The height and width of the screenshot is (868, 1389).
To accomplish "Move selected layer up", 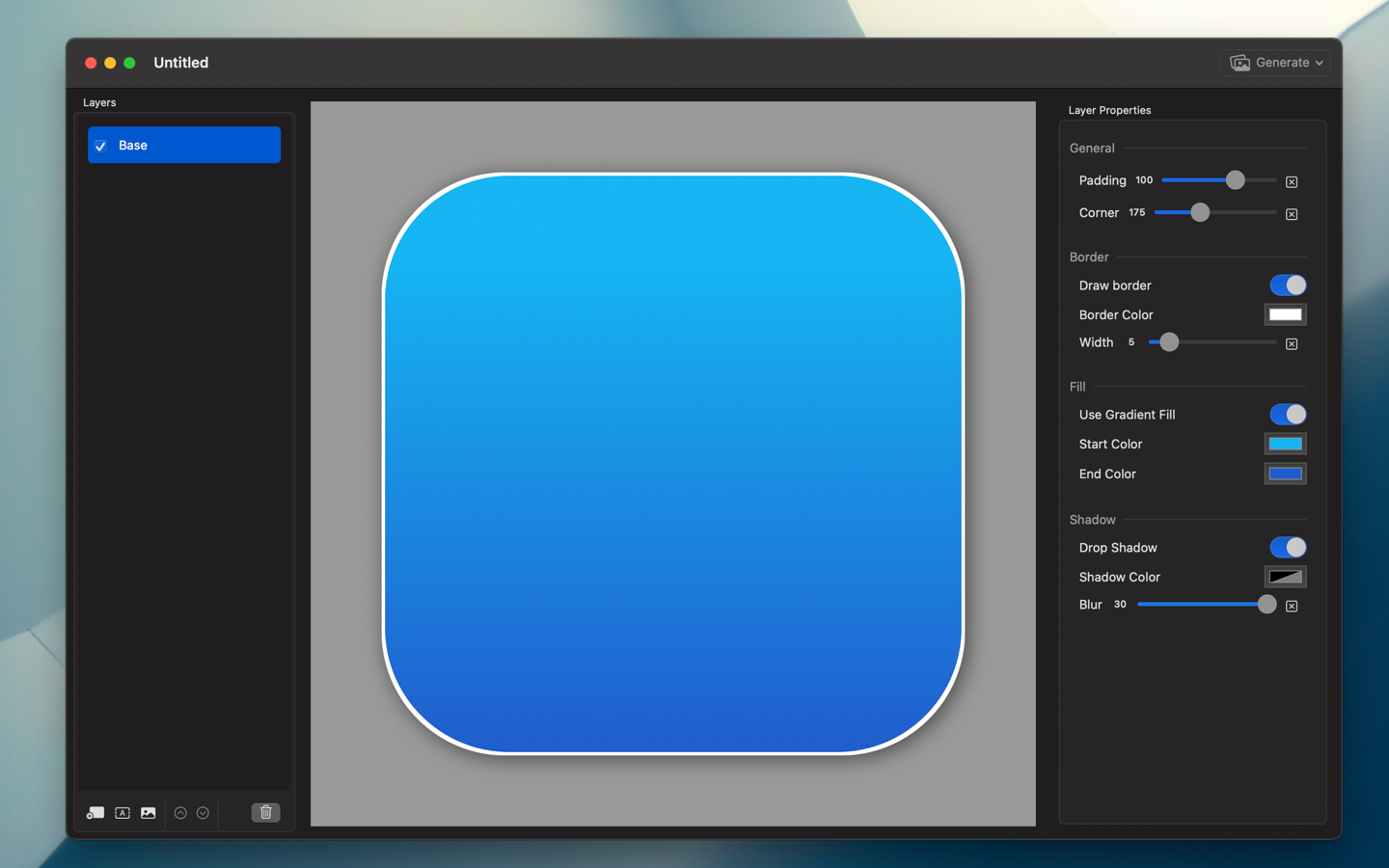I will [x=180, y=813].
